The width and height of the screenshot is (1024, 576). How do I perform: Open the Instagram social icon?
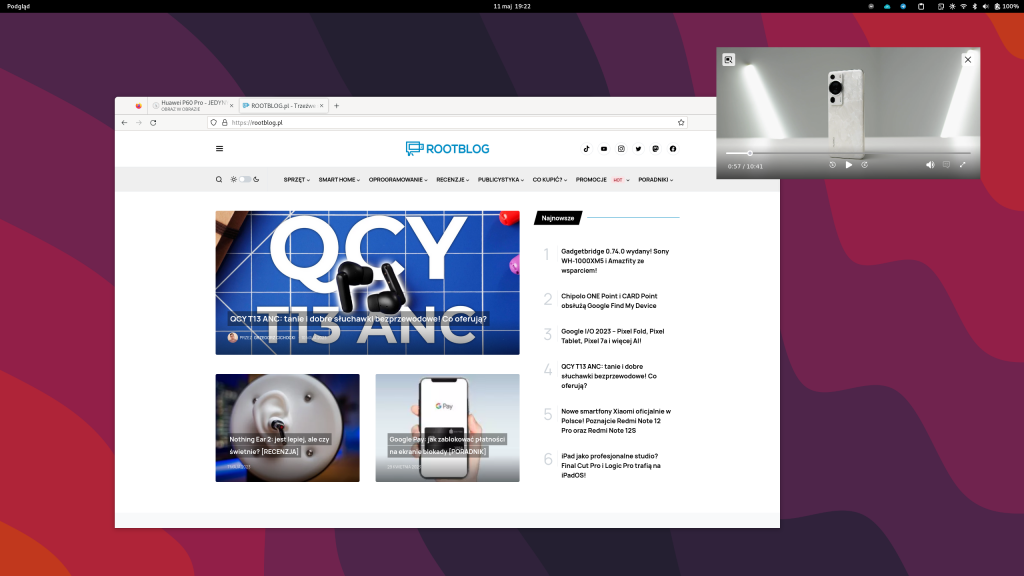click(621, 148)
